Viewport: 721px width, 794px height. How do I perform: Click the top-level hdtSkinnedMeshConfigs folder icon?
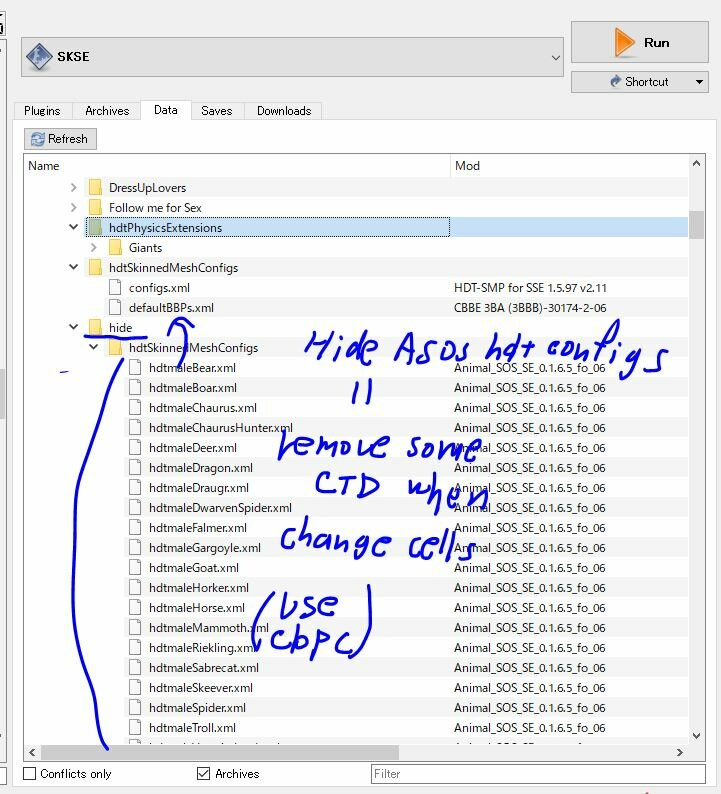95,267
